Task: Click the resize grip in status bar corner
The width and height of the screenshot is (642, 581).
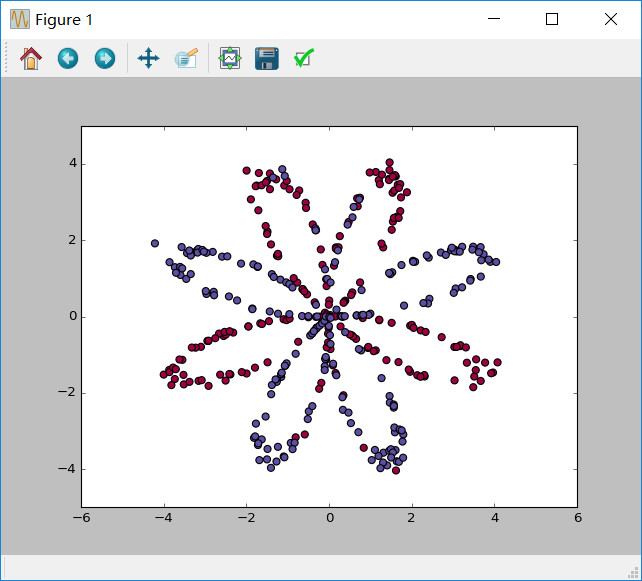Action: 634,573
